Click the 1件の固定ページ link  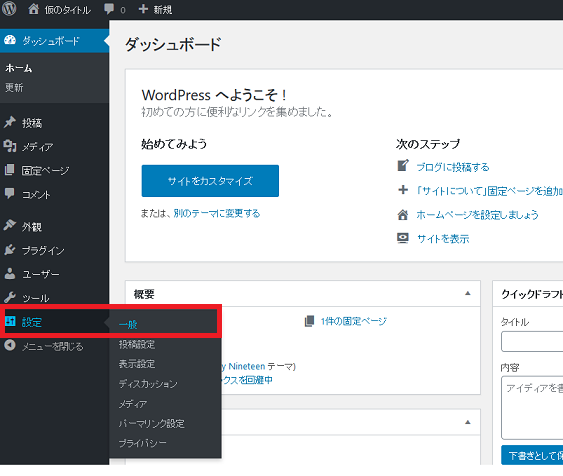click(x=354, y=321)
